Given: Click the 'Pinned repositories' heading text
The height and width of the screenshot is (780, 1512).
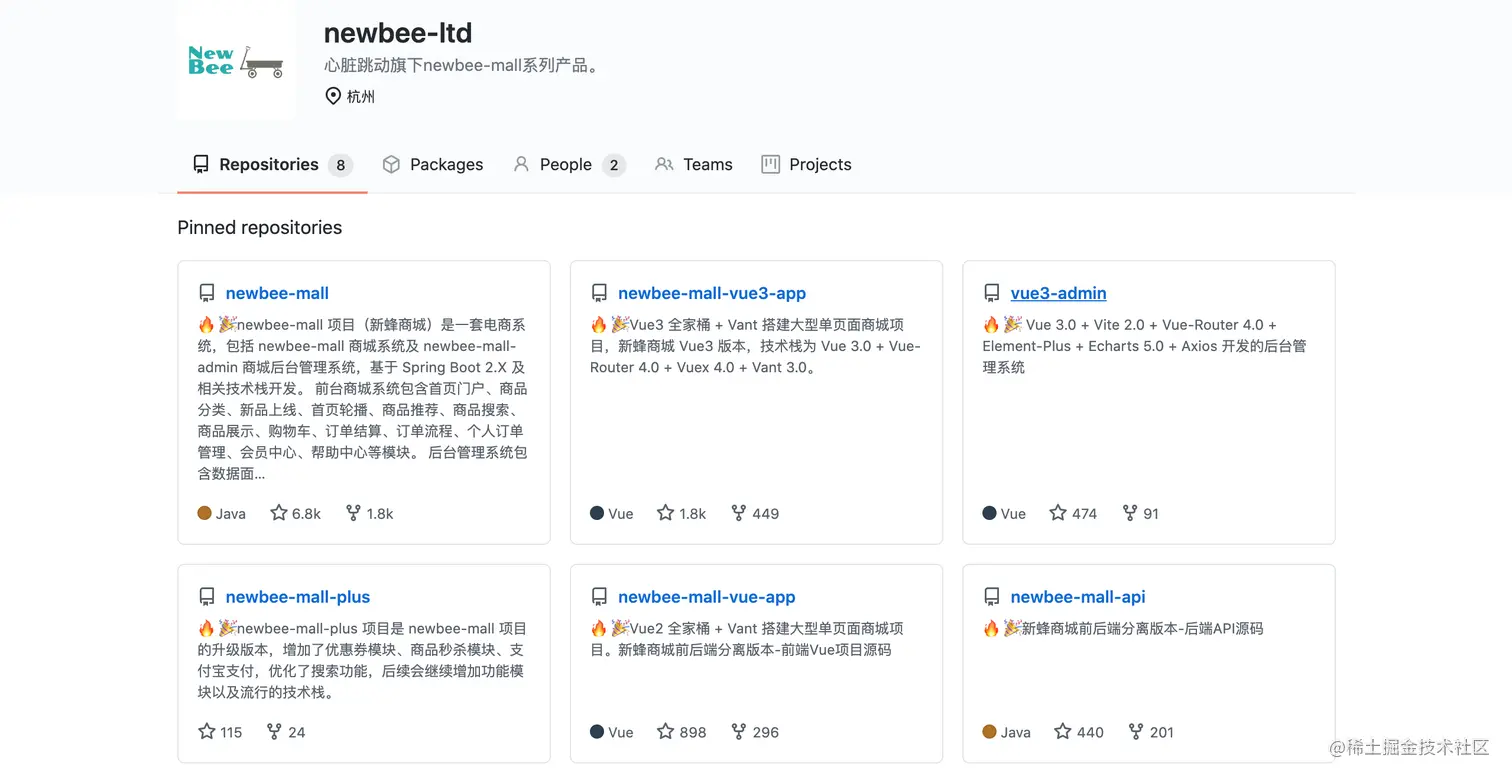Looking at the screenshot, I should (260, 228).
